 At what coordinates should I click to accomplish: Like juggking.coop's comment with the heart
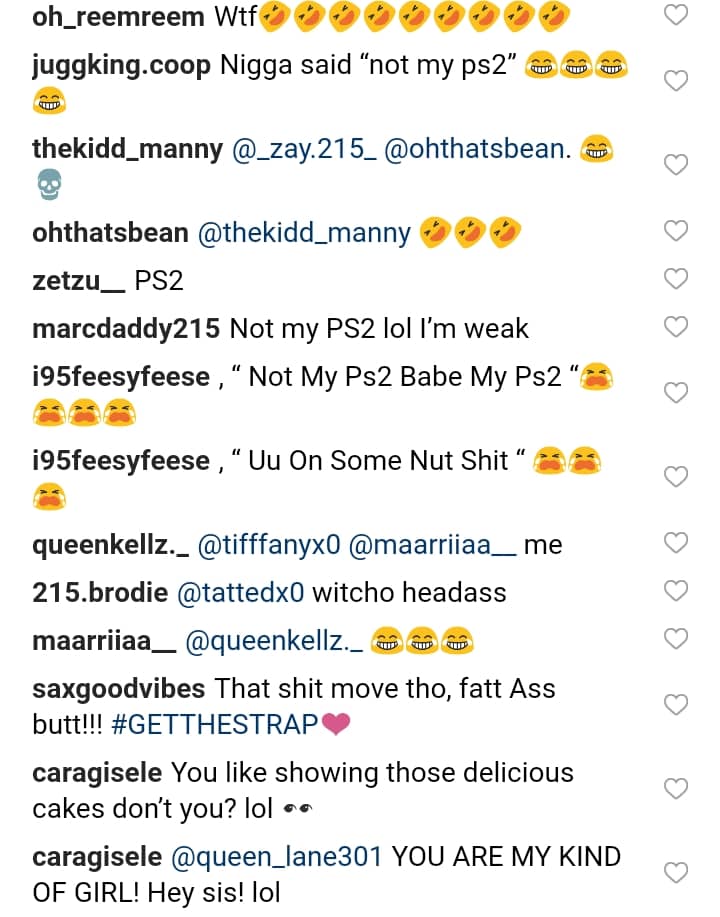coord(677,81)
